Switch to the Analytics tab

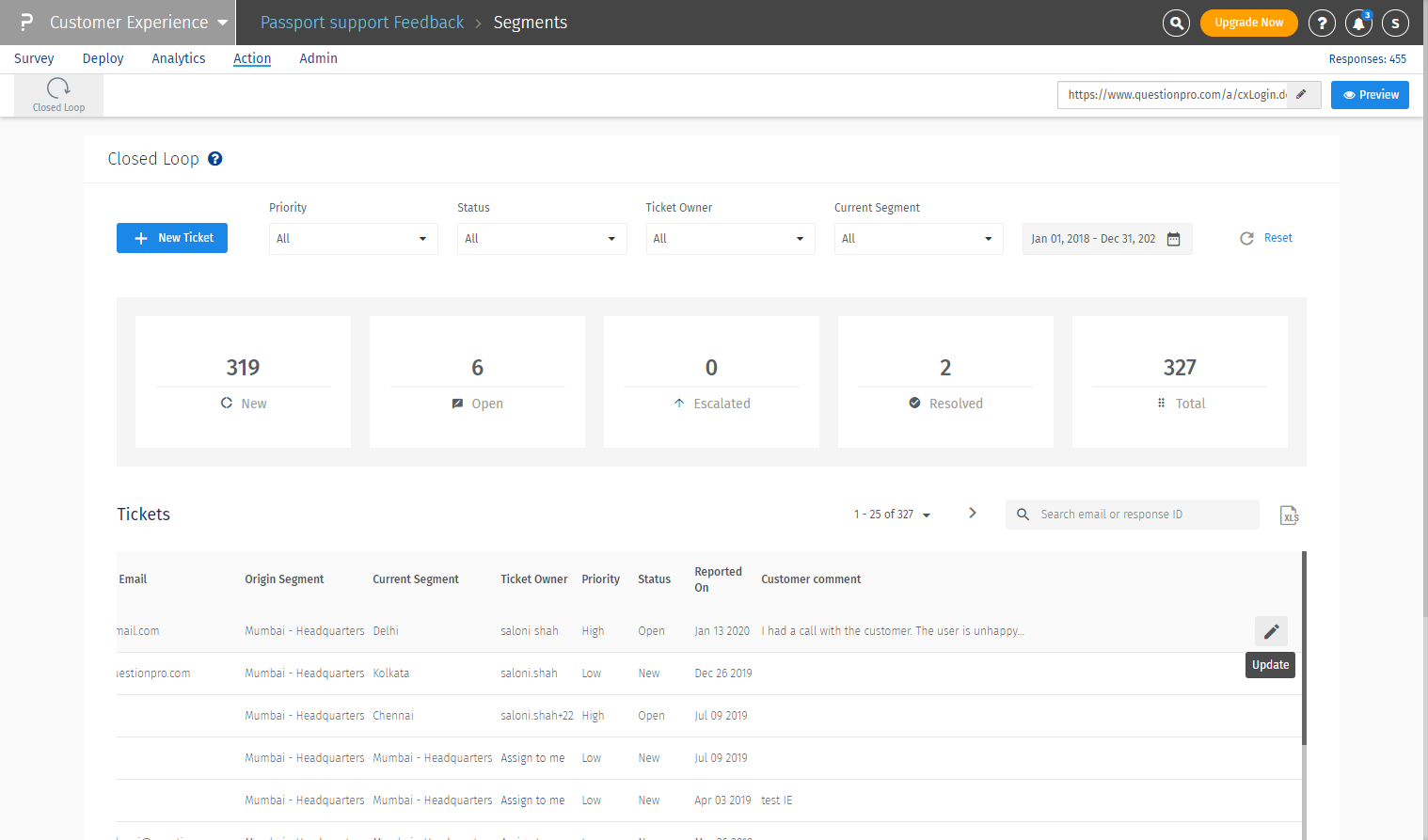(179, 58)
